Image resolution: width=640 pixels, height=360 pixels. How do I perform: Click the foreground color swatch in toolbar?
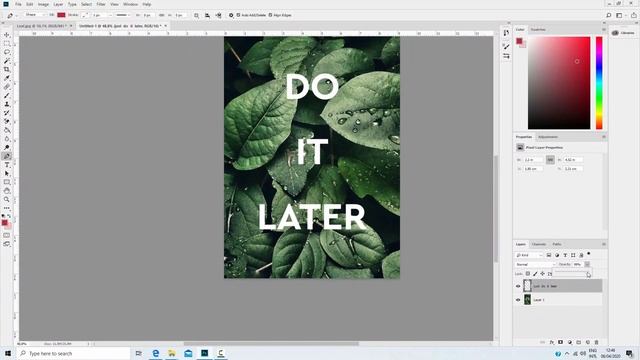(4, 222)
